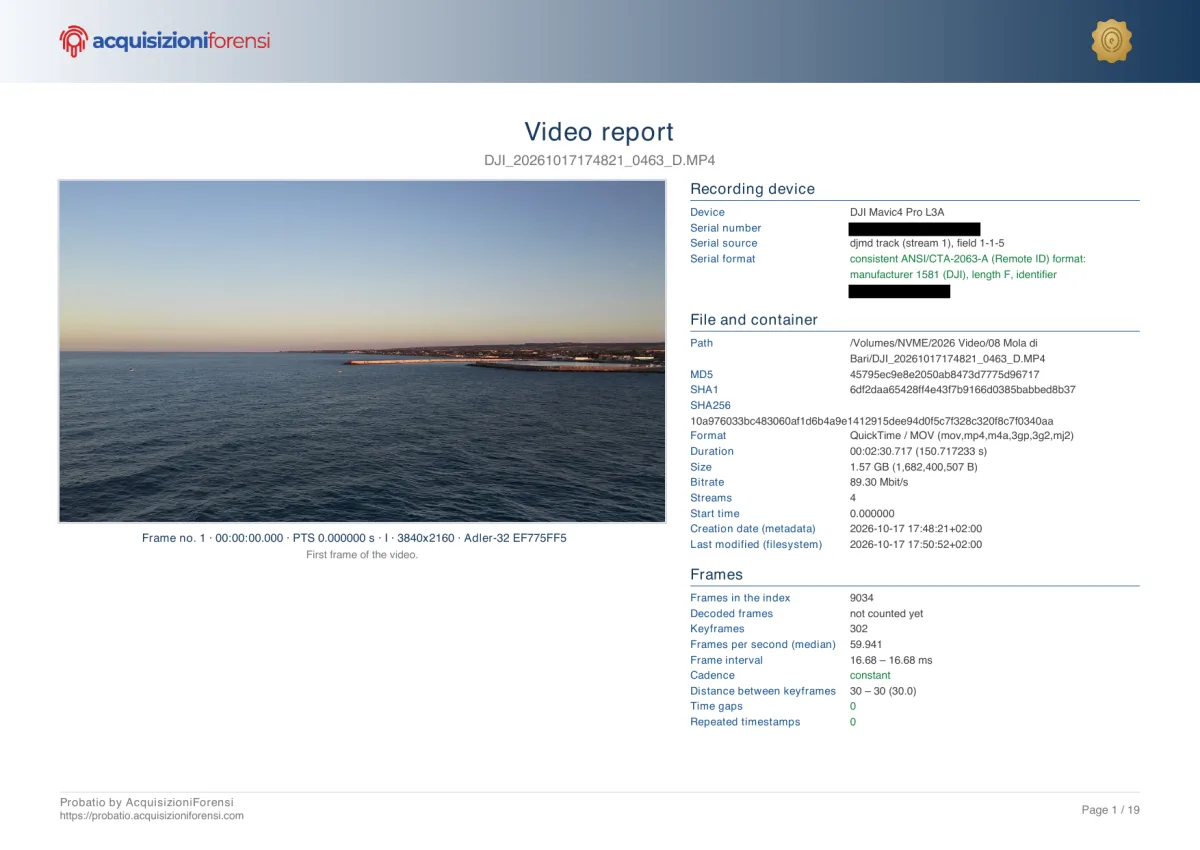Select the "Video report" title
Viewport: 1200px width, 850px height.
[x=599, y=132]
